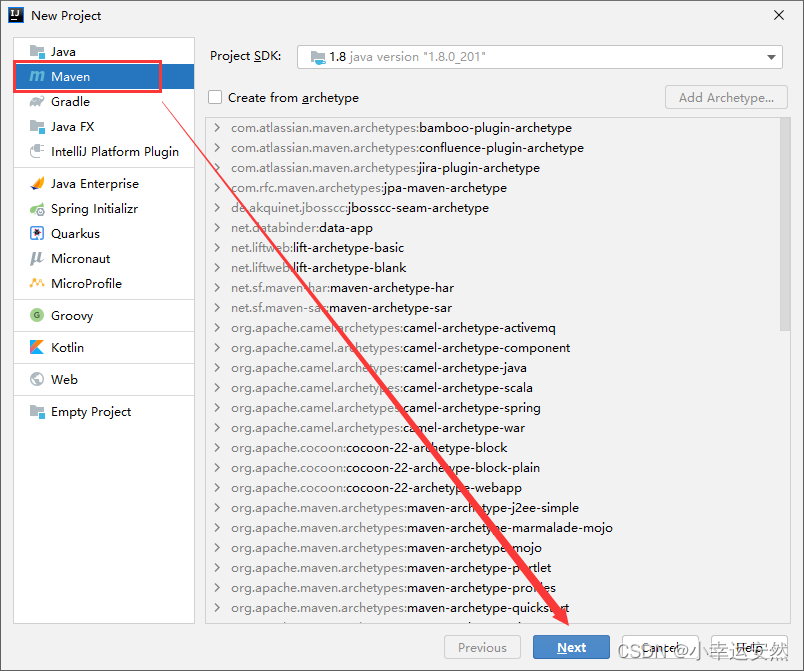Image resolution: width=804 pixels, height=671 pixels.
Task: Close the New Project dialog
Action: pyautogui.click(x=778, y=15)
